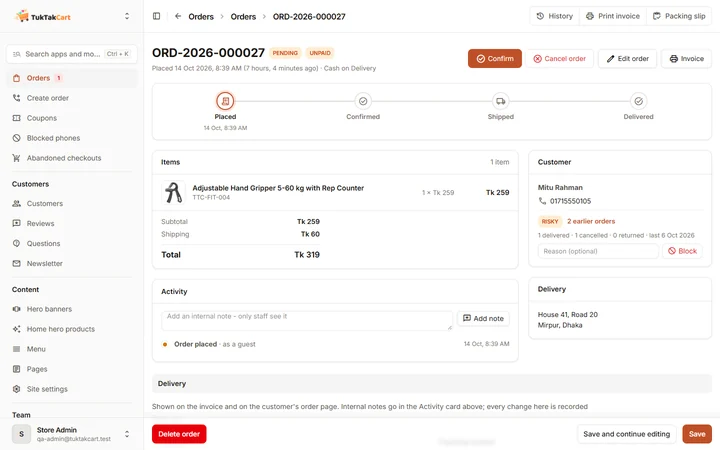720x450 pixels.
Task: Click the Abandoned checkouts cart icon
Action: (x=17, y=158)
